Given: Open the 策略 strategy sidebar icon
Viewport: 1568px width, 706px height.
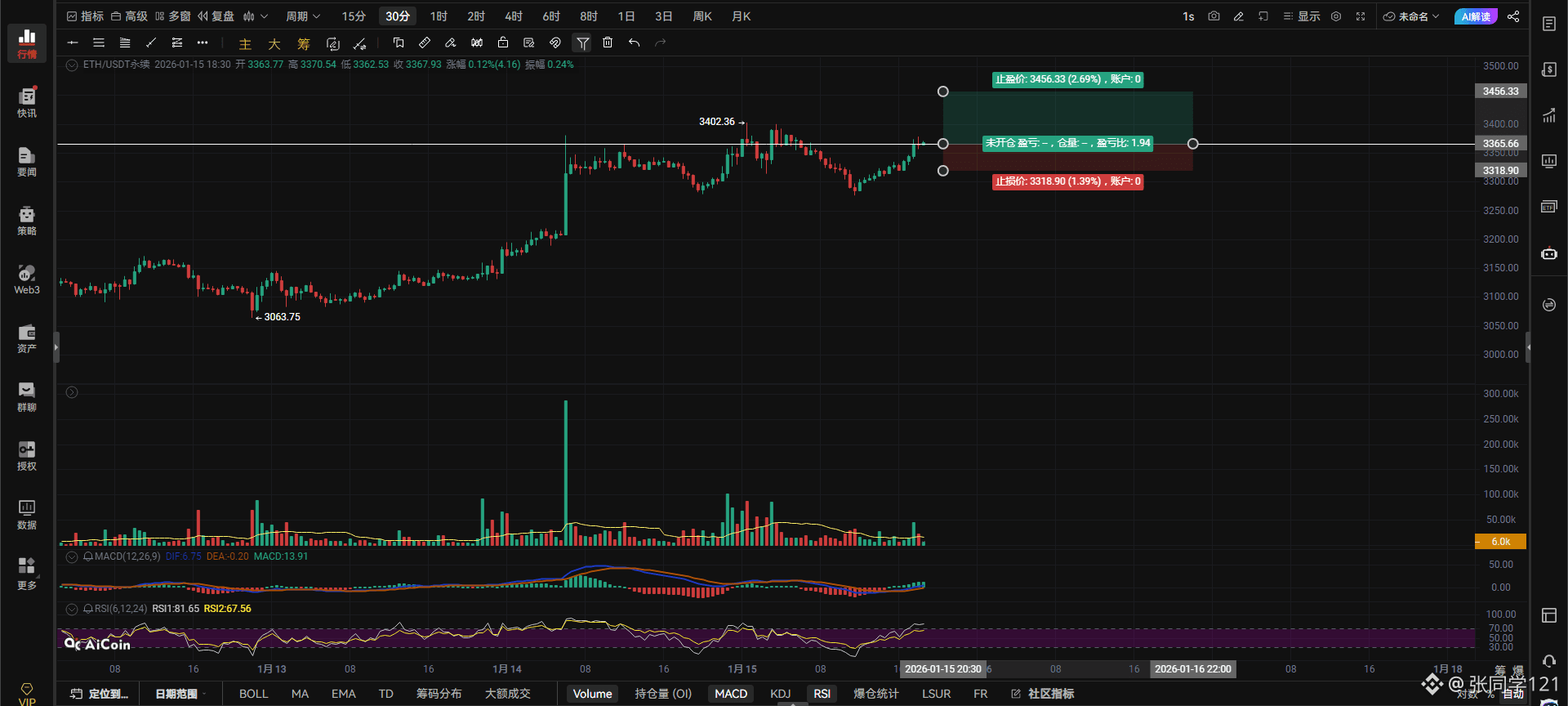Looking at the screenshot, I should tap(27, 220).
